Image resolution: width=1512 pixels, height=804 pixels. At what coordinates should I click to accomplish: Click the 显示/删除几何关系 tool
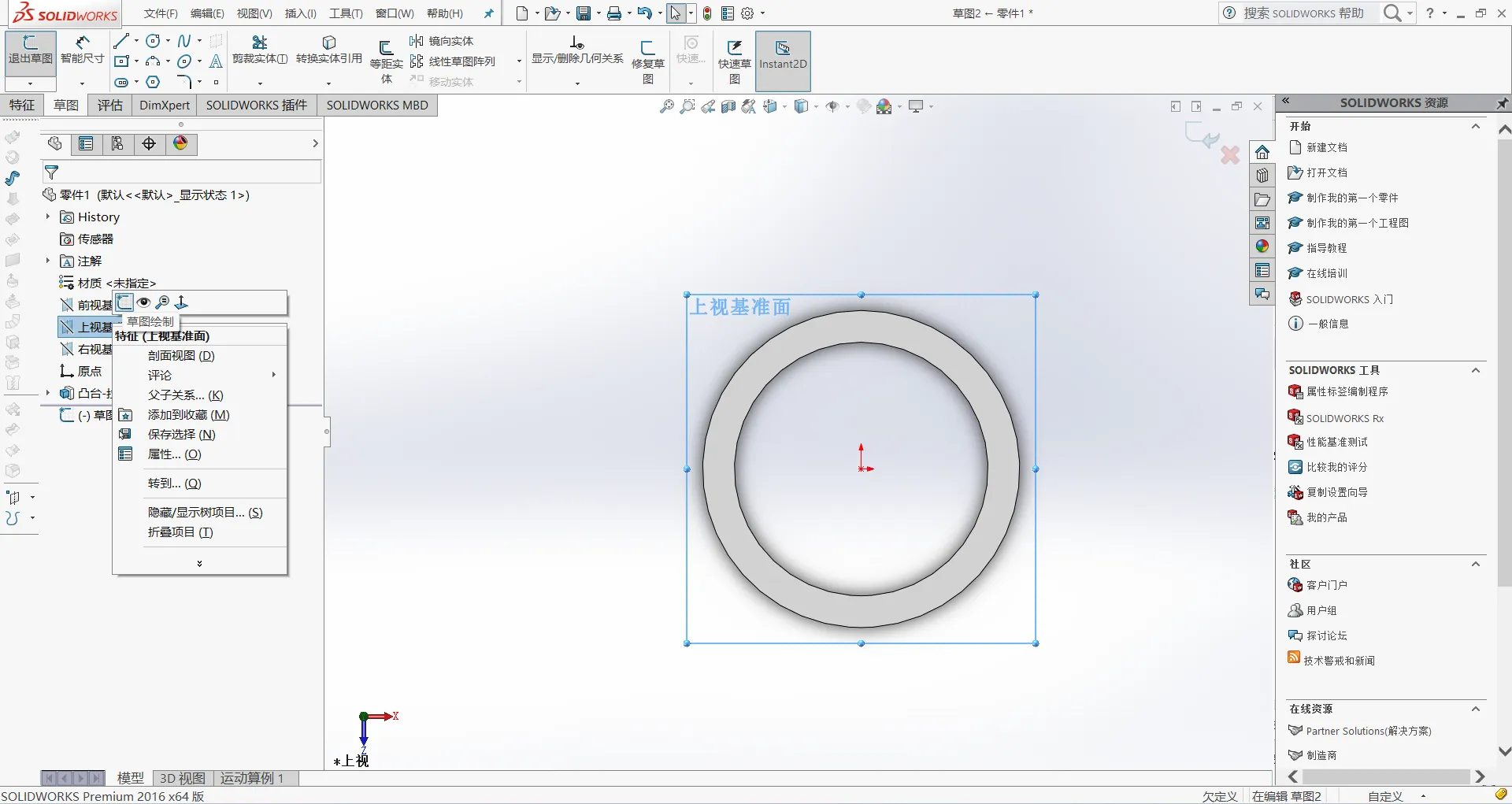pos(577,50)
